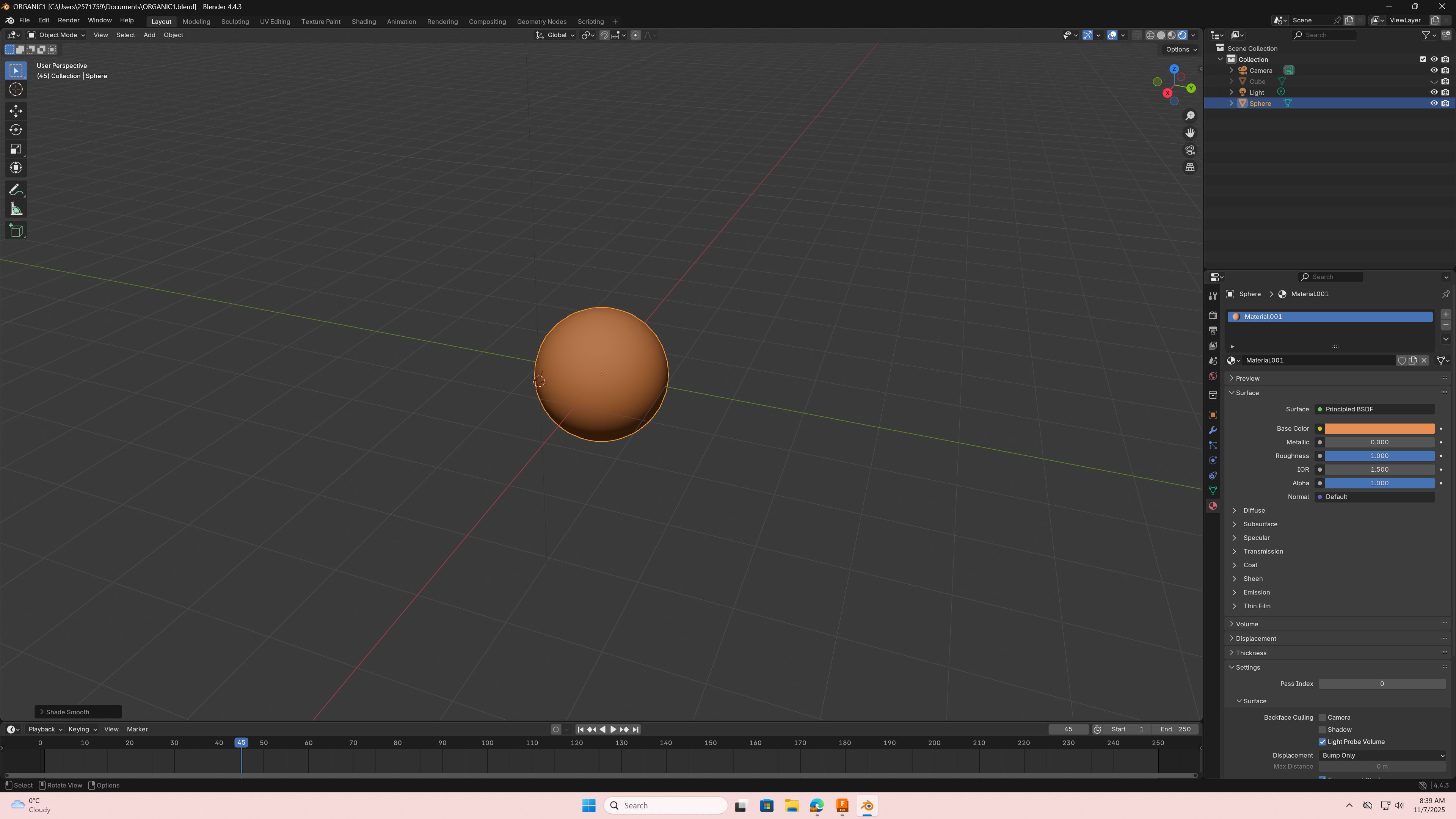The width and height of the screenshot is (1456, 819).
Task: Open the Modifiers wrench properties tab
Action: tap(1213, 430)
